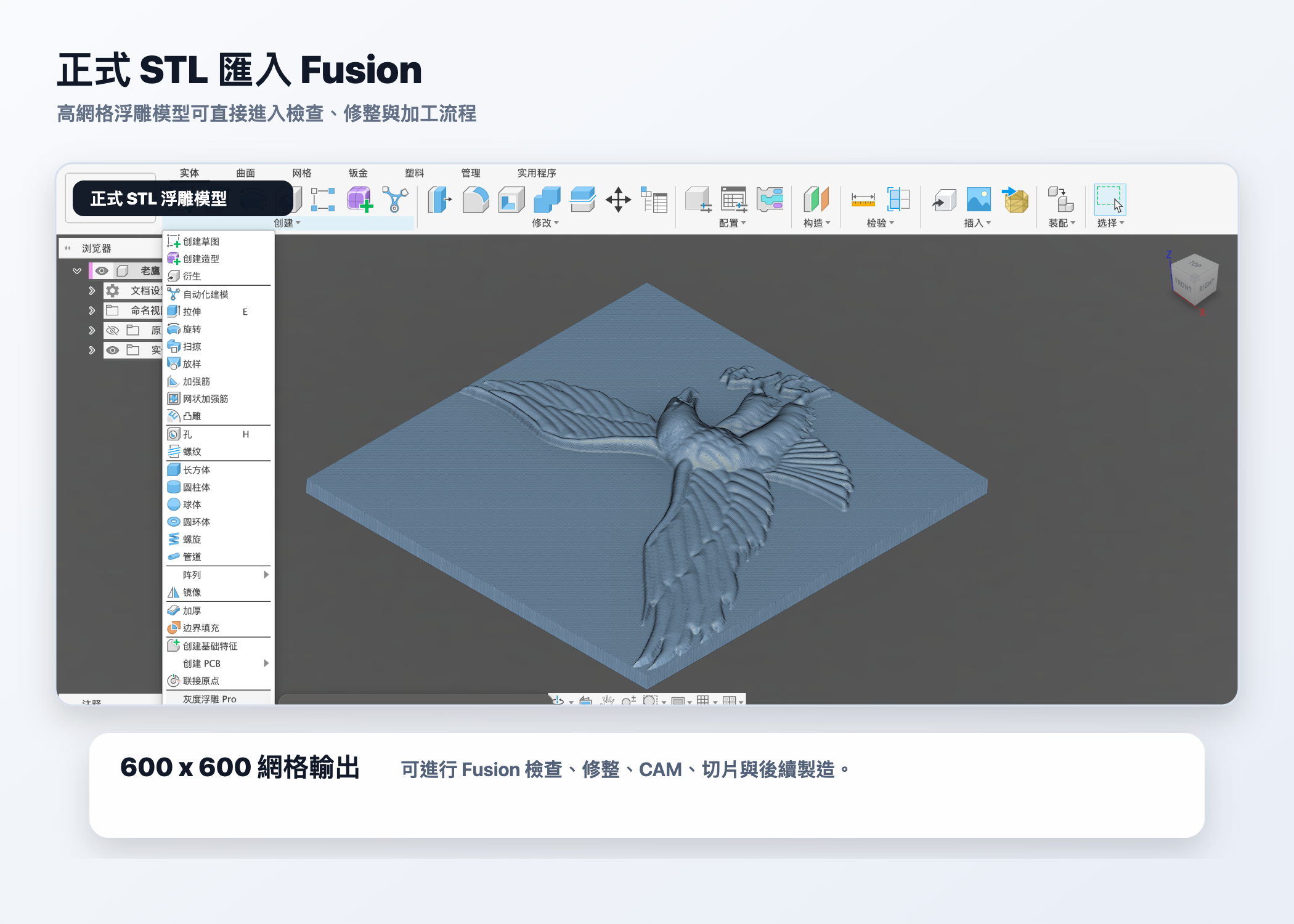Click the Configure model cube icon

[698, 200]
